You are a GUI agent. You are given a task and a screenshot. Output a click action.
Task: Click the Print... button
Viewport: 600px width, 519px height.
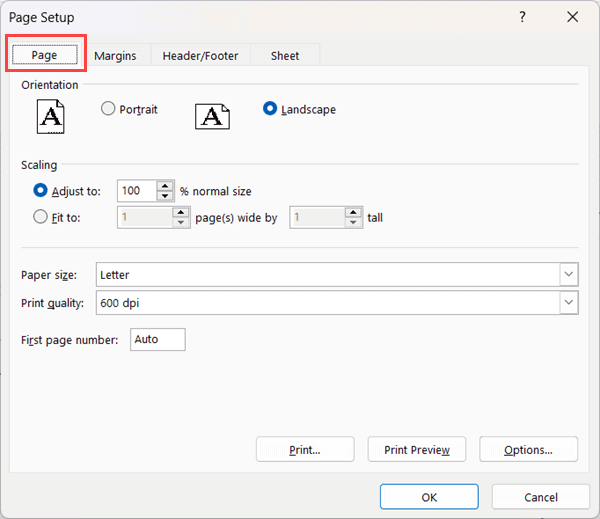click(305, 450)
